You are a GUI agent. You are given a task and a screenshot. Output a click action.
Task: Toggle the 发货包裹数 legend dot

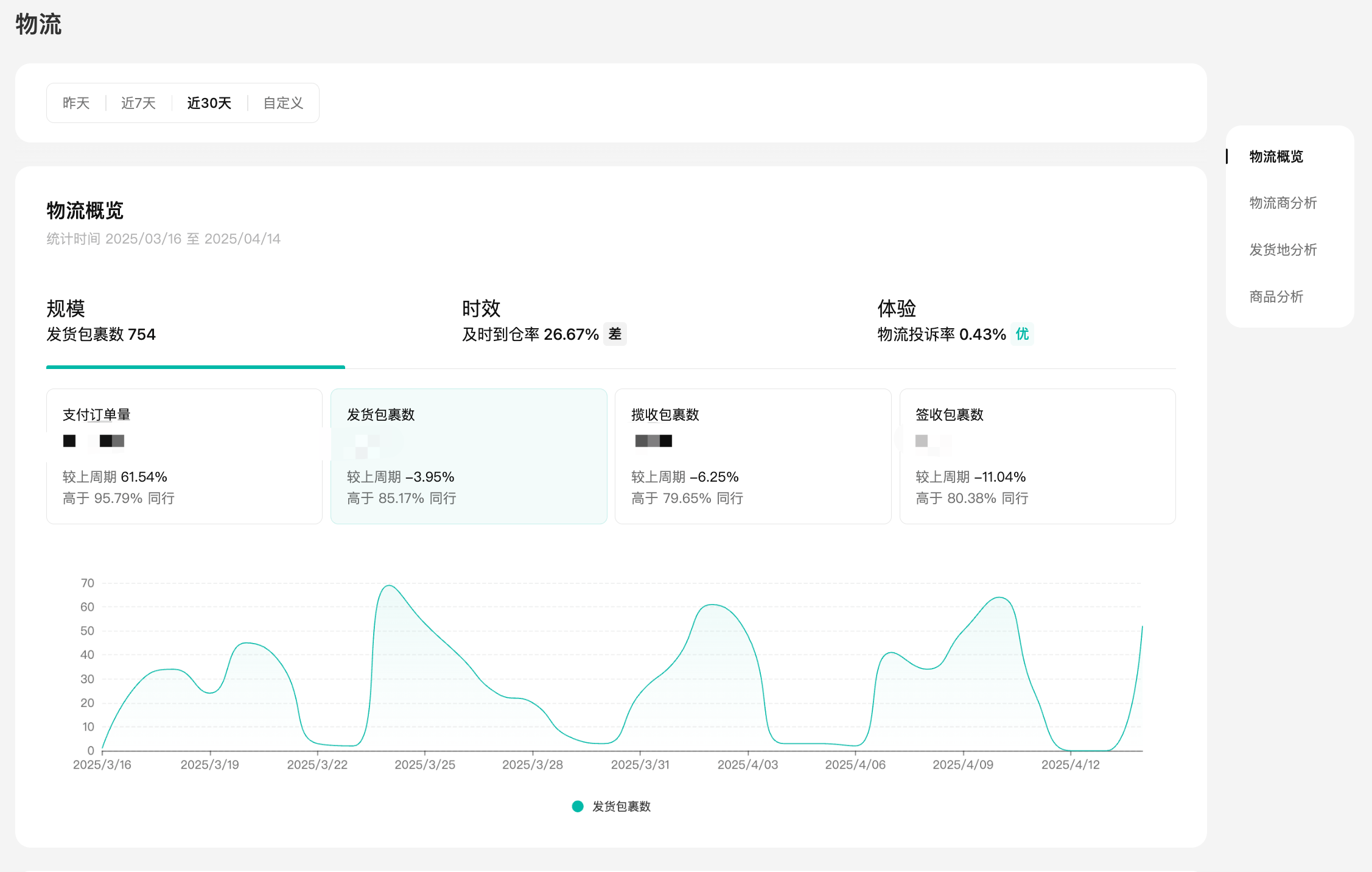[x=578, y=806]
